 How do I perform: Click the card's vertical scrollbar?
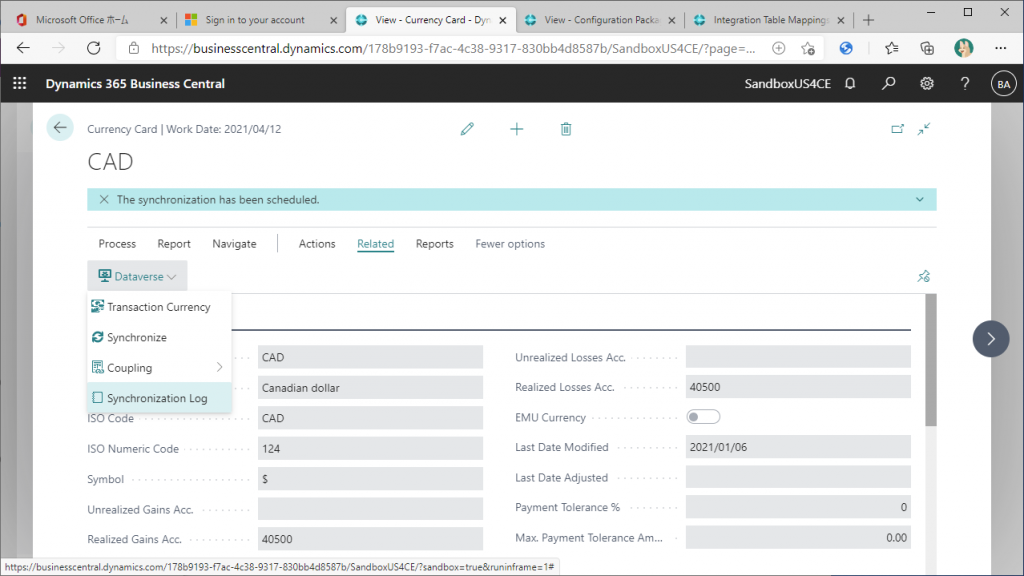click(931, 360)
